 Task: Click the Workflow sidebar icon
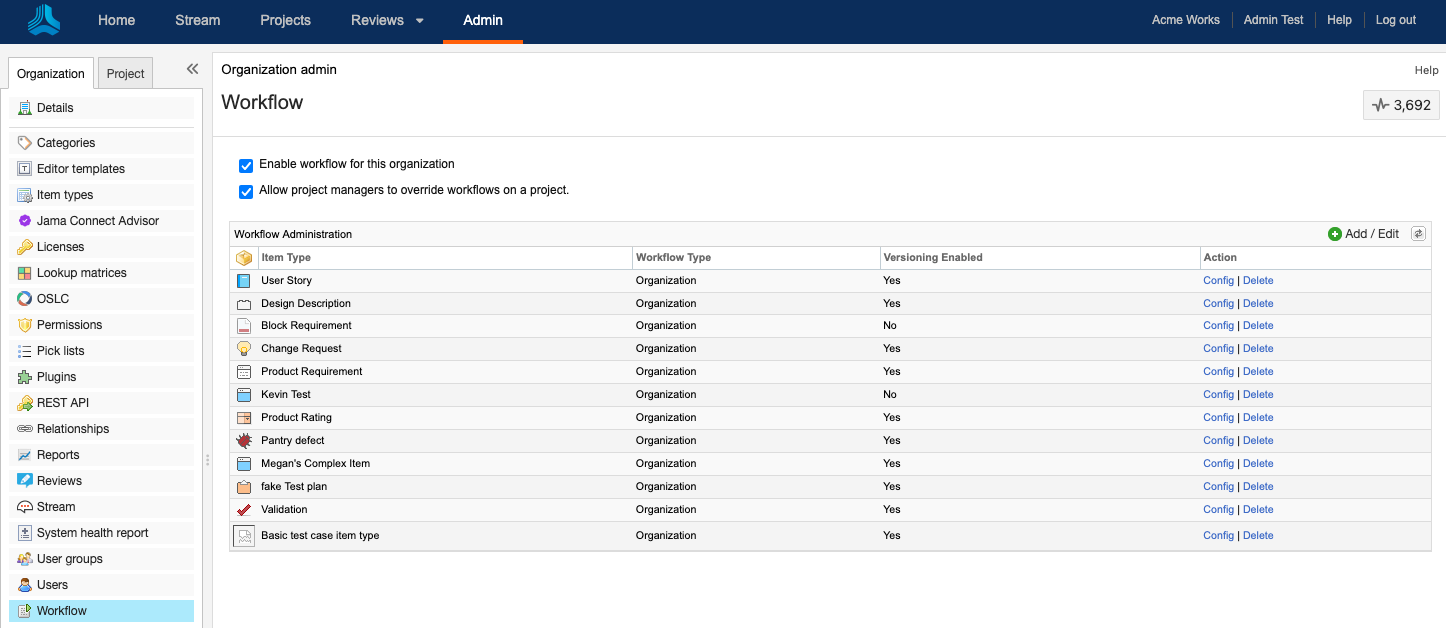click(x=25, y=611)
